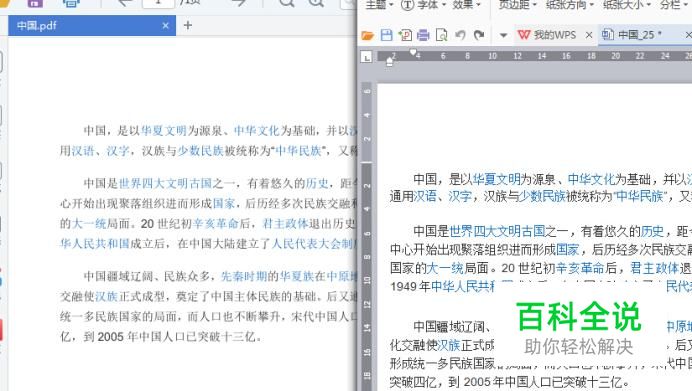The height and width of the screenshot is (391, 692).
Task: Click the left indent marker on the ruler
Action: [x=389, y=62]
